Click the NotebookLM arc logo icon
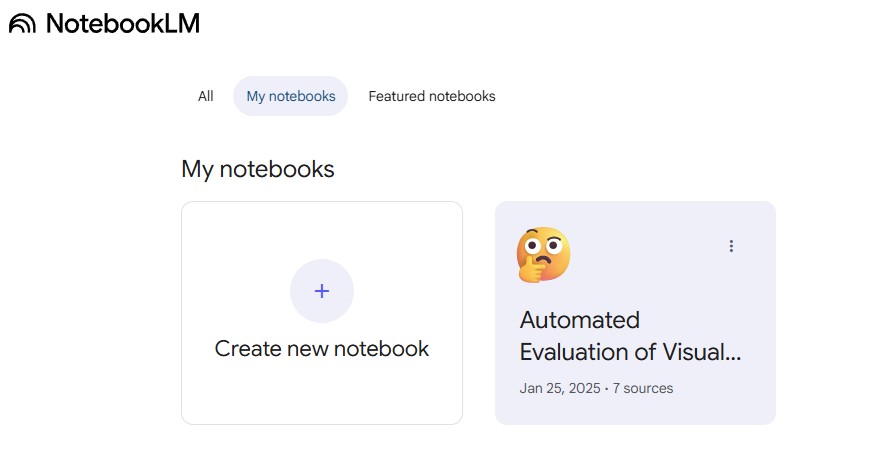Viewport: 889px width, 459px height. [x=22, y=24]
